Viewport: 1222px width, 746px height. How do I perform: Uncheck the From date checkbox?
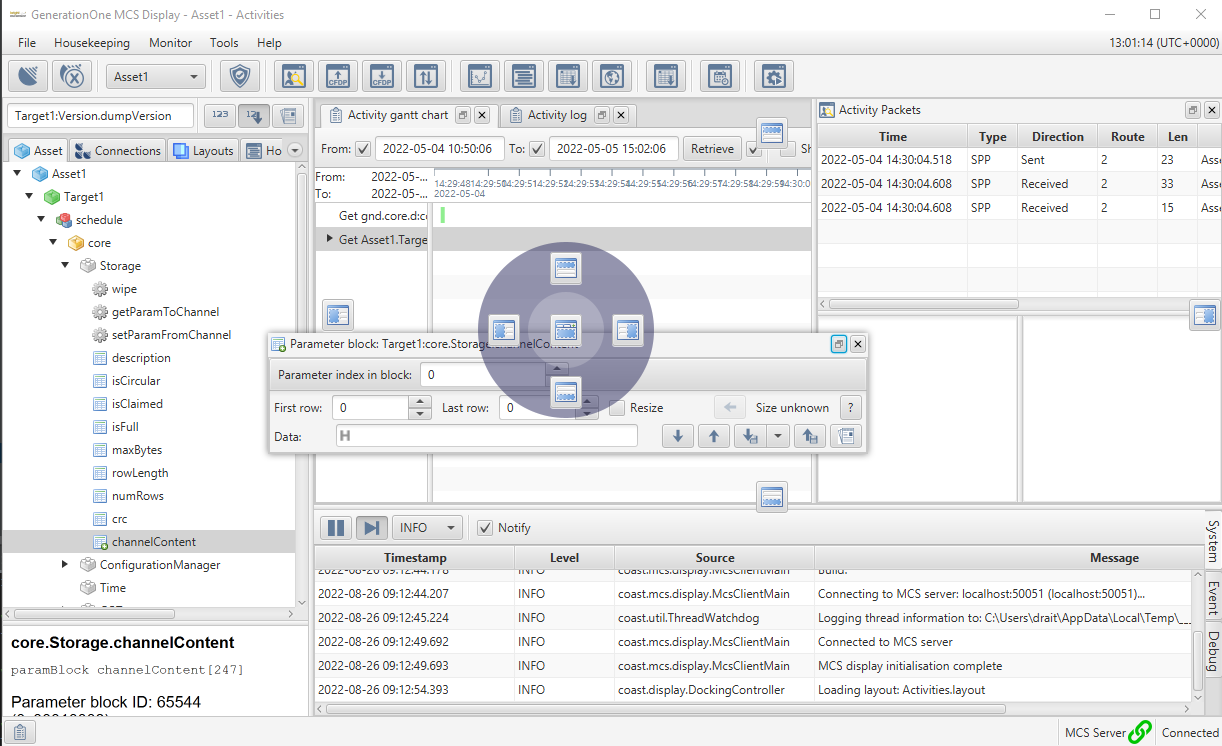[x=362, y=149]
